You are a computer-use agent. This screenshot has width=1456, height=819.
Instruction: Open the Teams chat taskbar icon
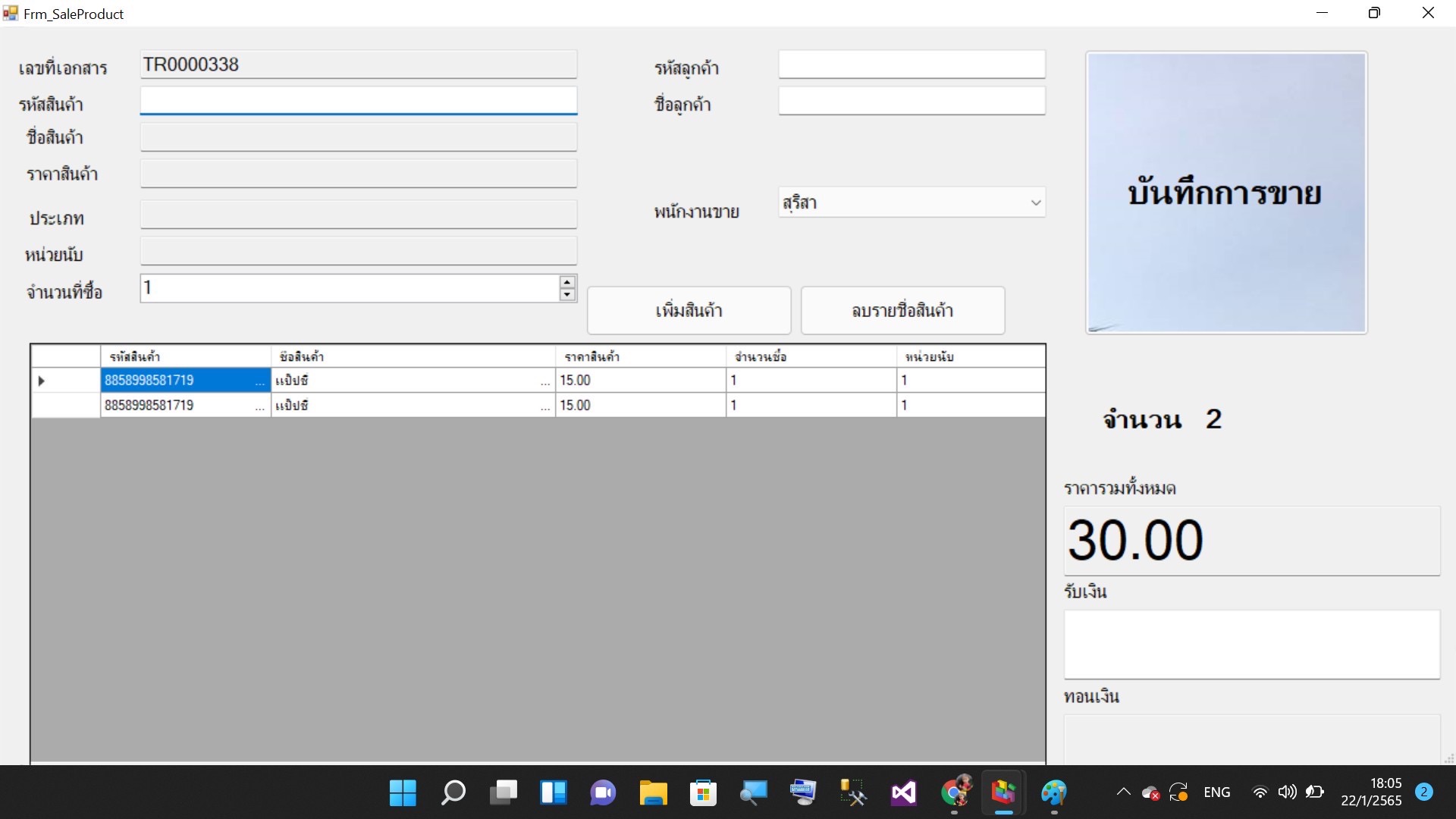pyautogui.click(x=603, y=793)
